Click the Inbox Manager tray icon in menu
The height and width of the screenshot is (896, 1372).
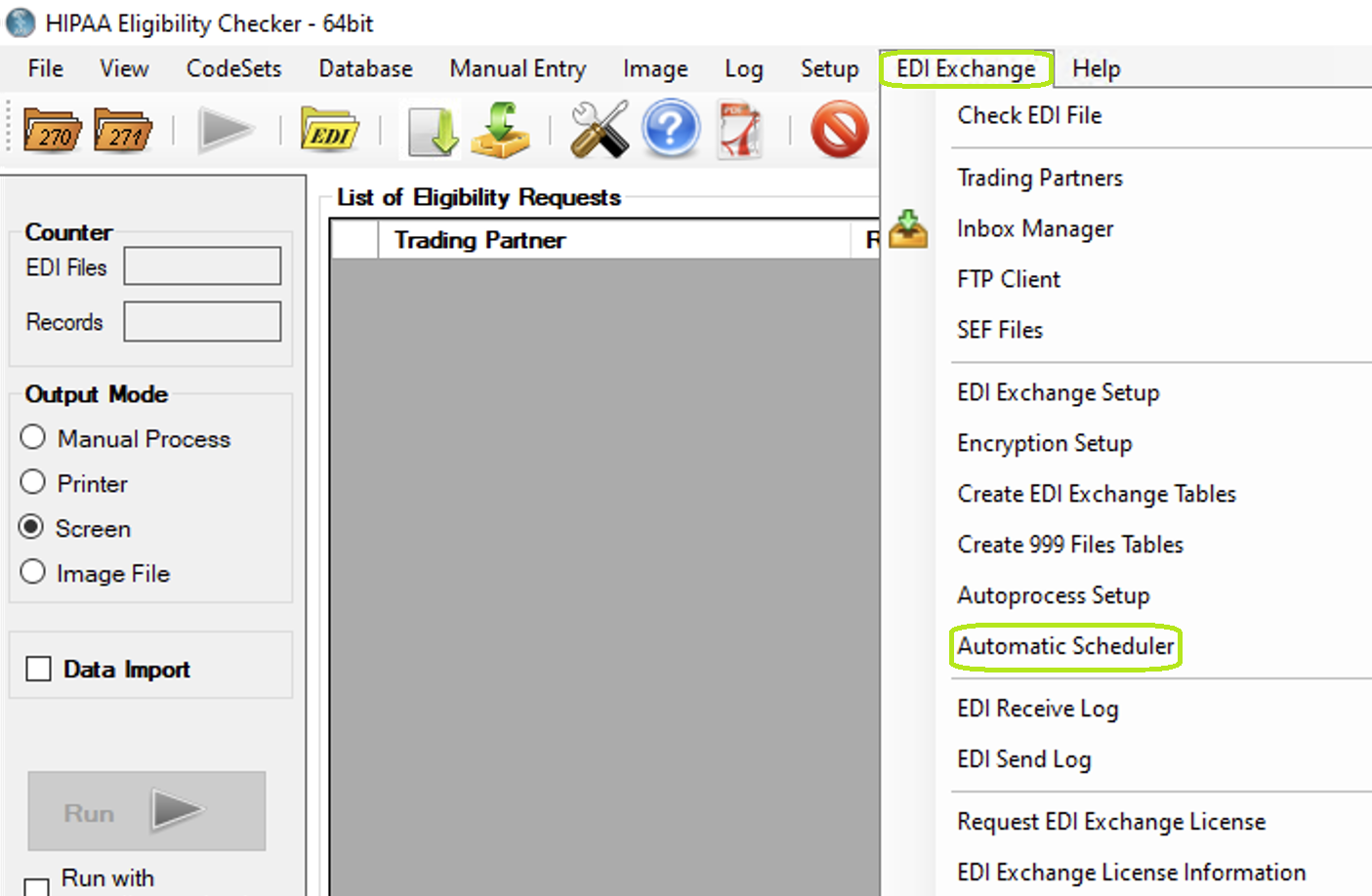(908, 229)
